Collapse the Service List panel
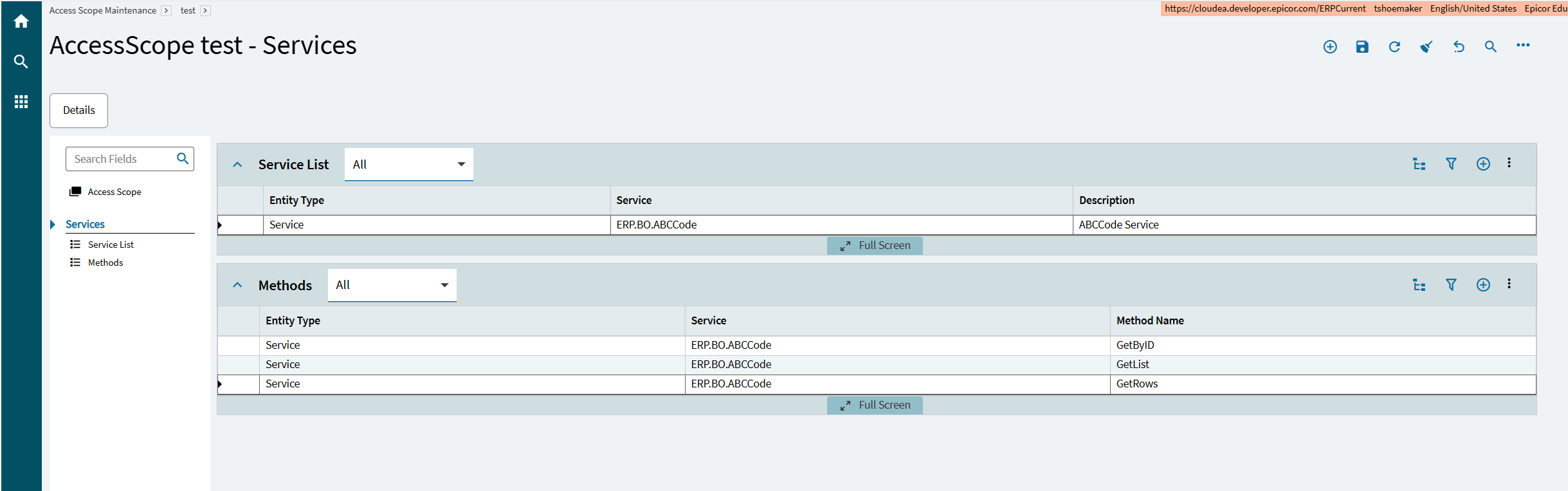The image size is (1568, 491). [237, 165]
